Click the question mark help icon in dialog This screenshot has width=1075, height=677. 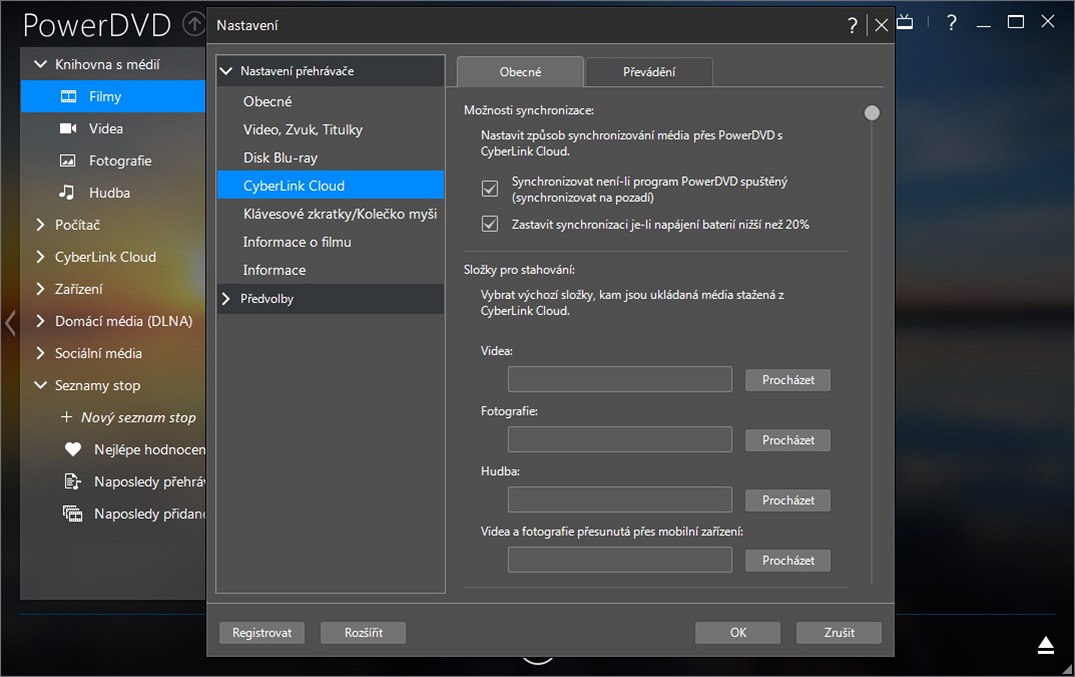(852, 26)
